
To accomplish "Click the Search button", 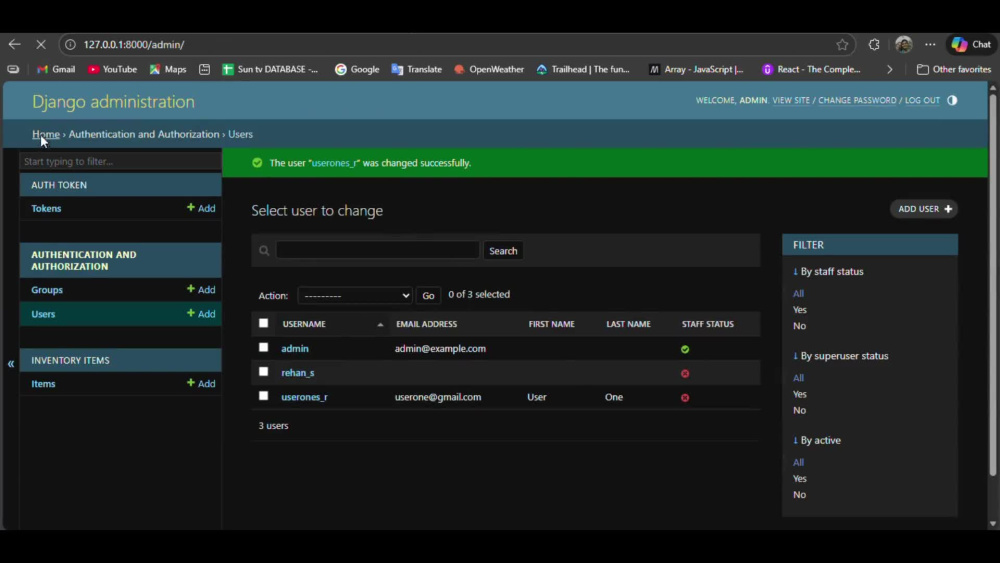I will (x=503, y=251).
